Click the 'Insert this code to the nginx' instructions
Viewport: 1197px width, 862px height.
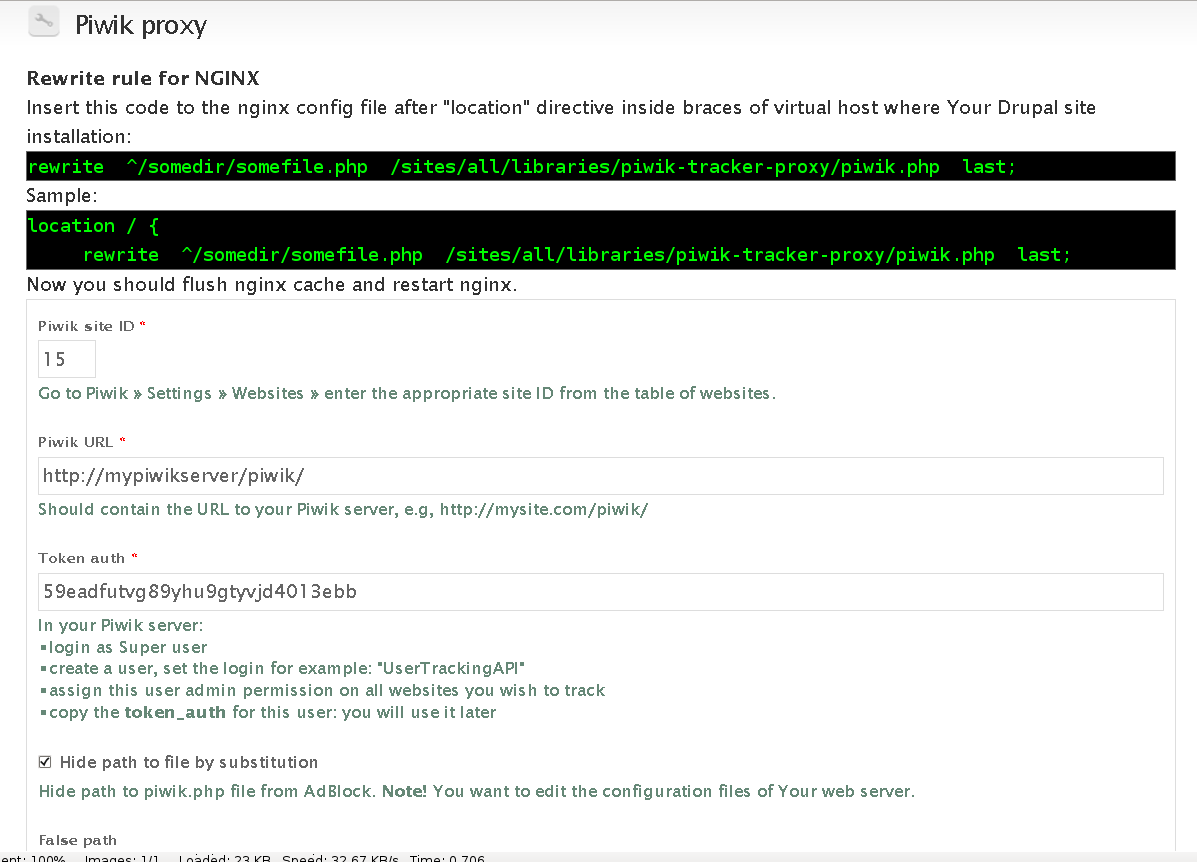pyautogui.click(x=561, y=122)
